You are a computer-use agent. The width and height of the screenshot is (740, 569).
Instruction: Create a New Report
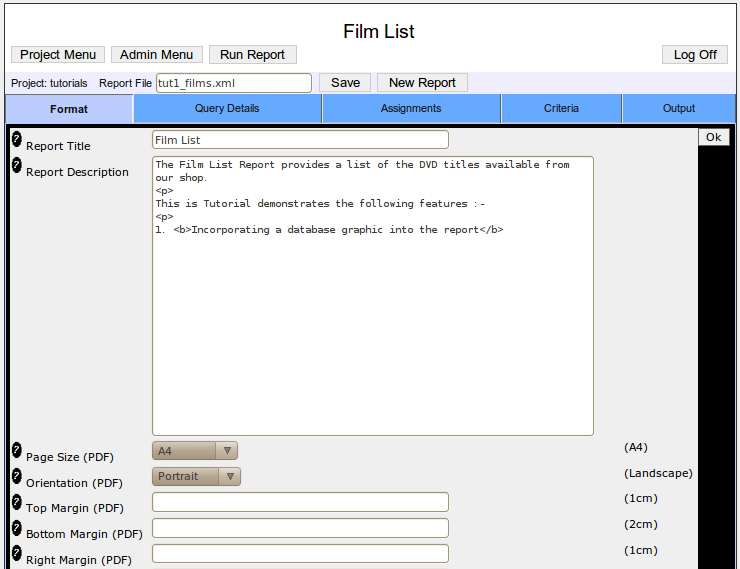422,83
